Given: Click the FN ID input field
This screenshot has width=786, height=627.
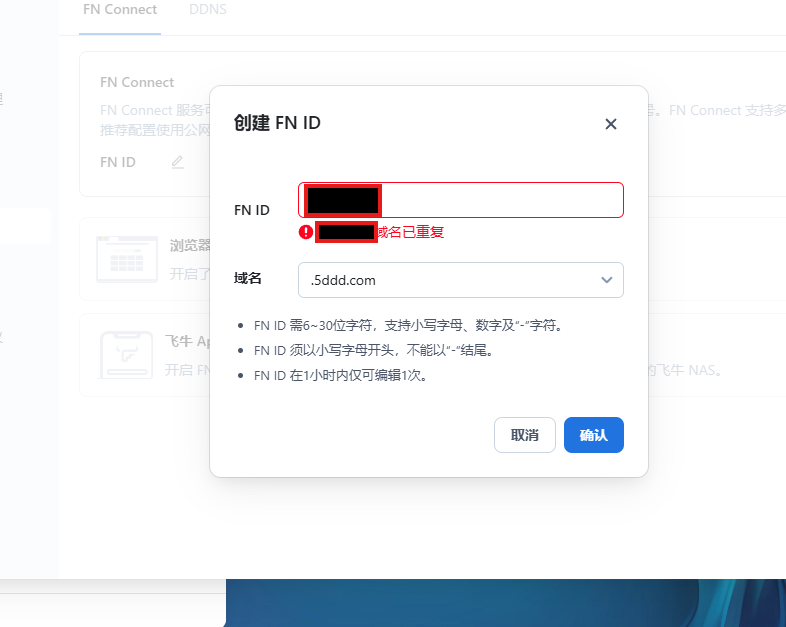Looking at the screenshot, I should point(461,200).
